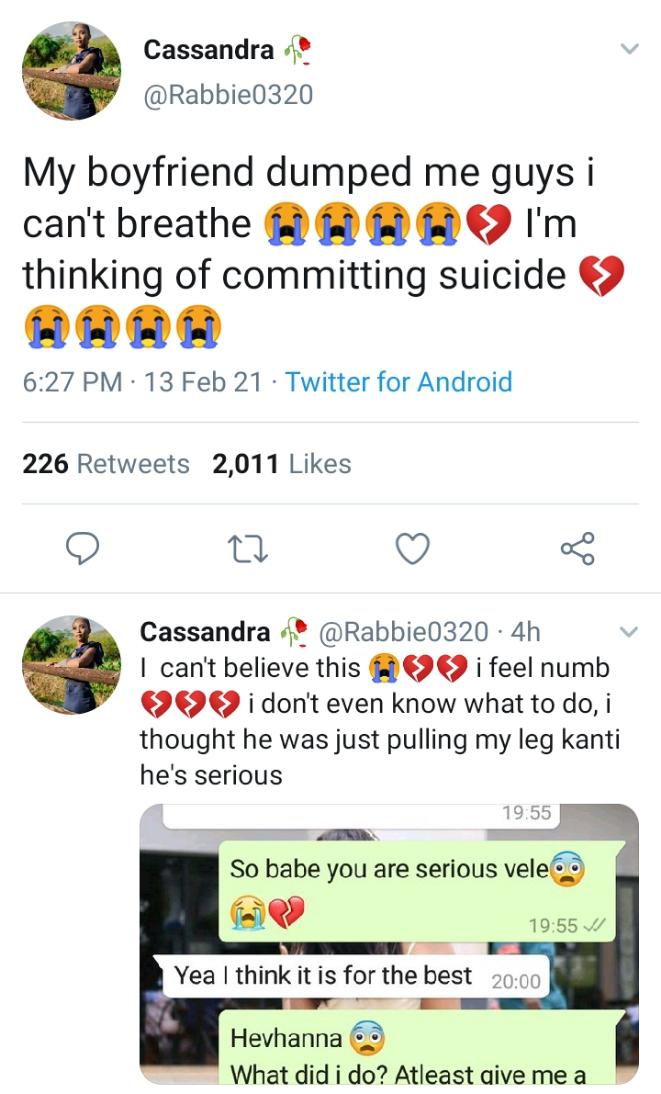Open main tweet options chevron

[629, 49]
